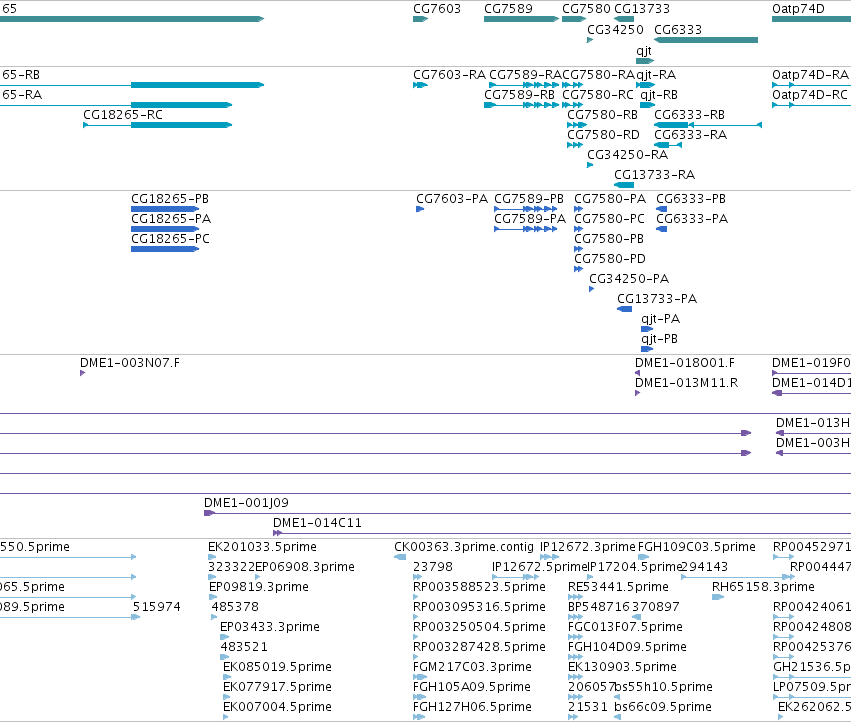851x722 pixels.
Task: Select EST FGH109C03.5prime
Action: pos(696,547)
